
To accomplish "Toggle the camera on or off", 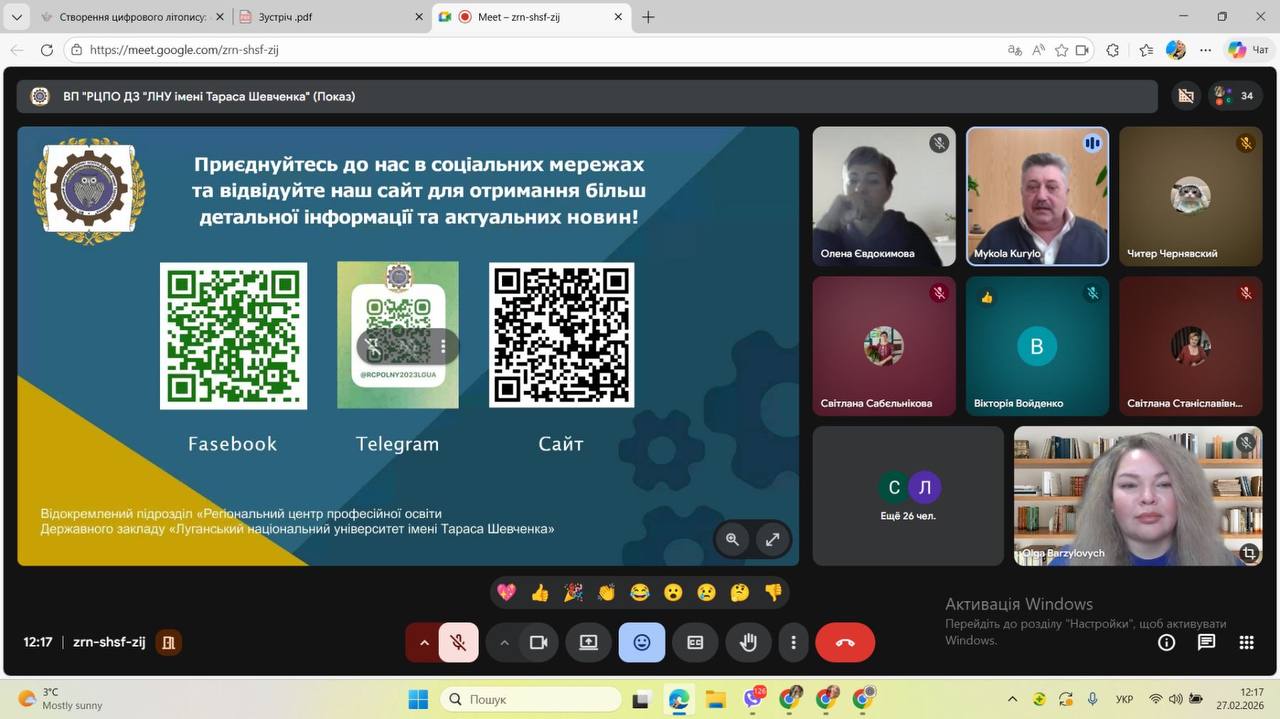I will pyautogui.click(x=538, y=643).
